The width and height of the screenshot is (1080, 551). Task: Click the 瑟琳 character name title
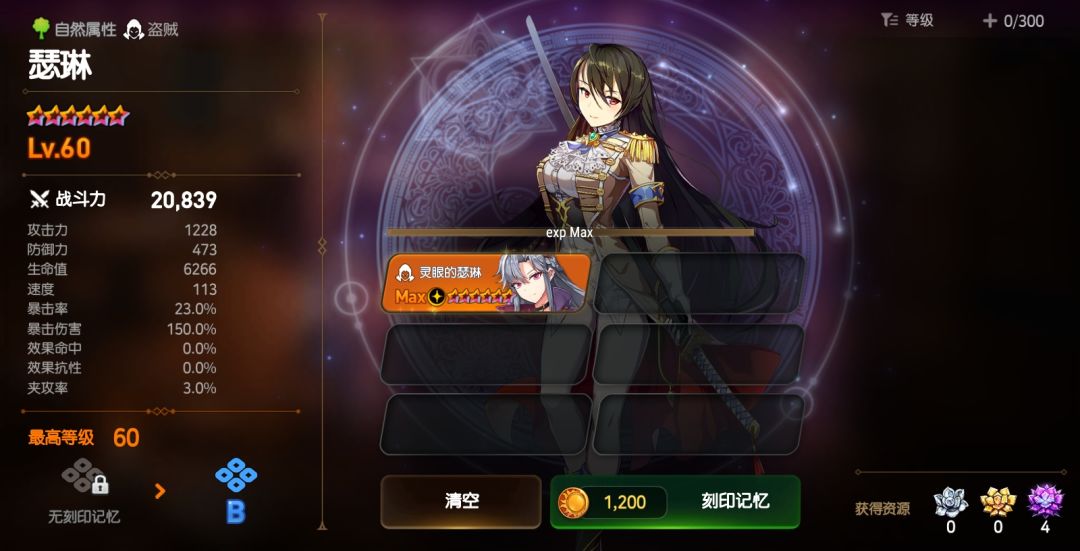point(60,66)
